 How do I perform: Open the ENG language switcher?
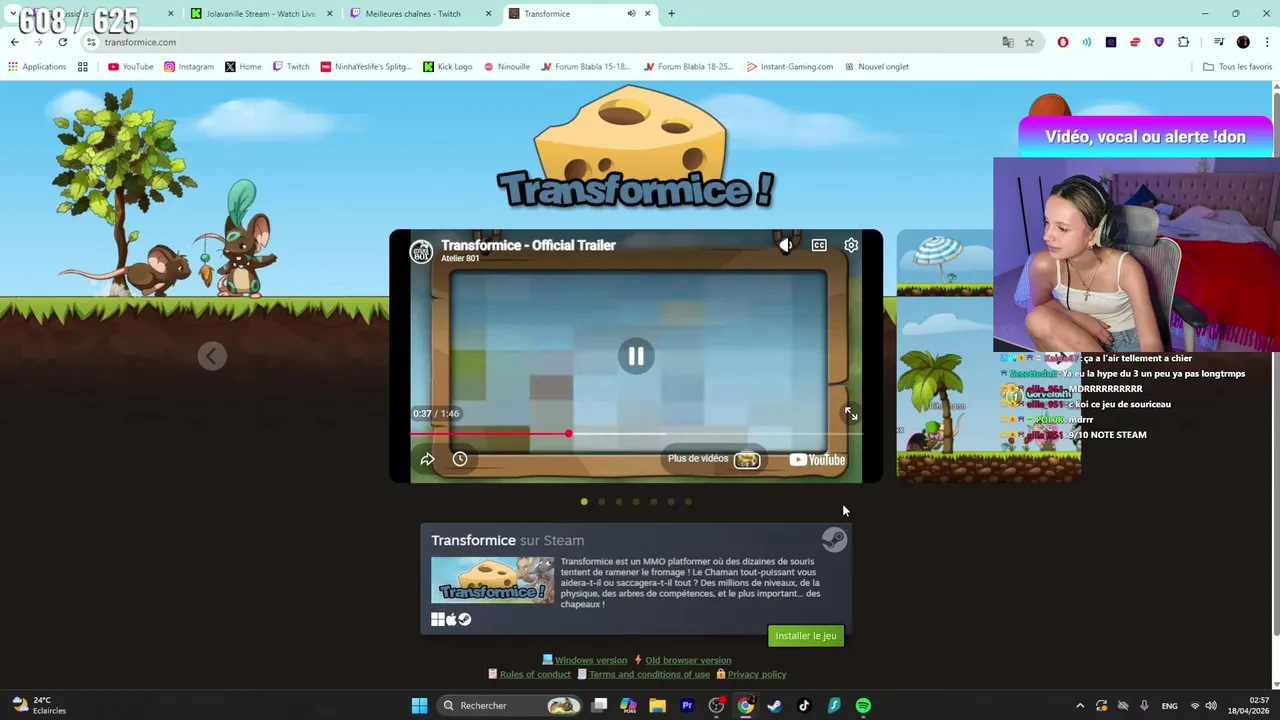tap(1169, 706)
